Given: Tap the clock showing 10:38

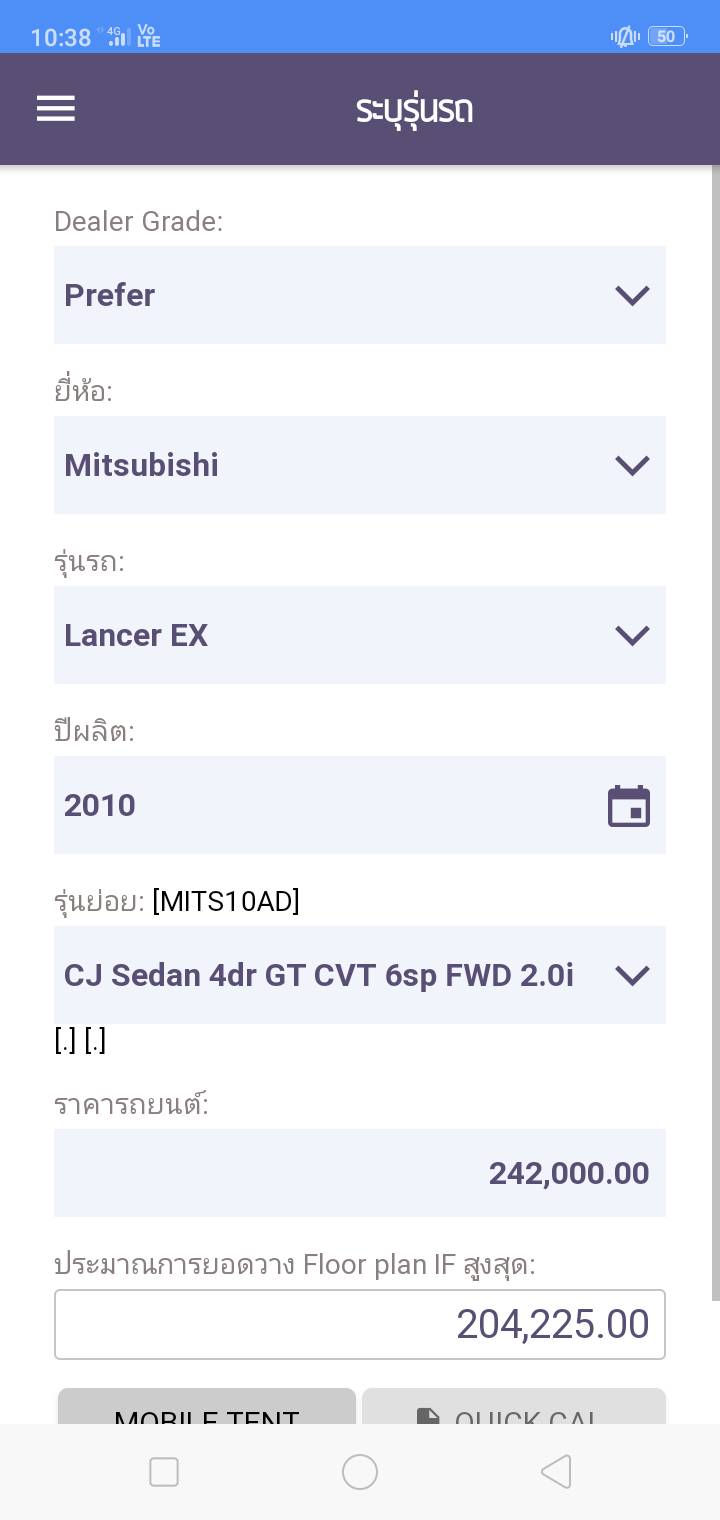Looking at the screenshot, I should (x=61, y=38).
